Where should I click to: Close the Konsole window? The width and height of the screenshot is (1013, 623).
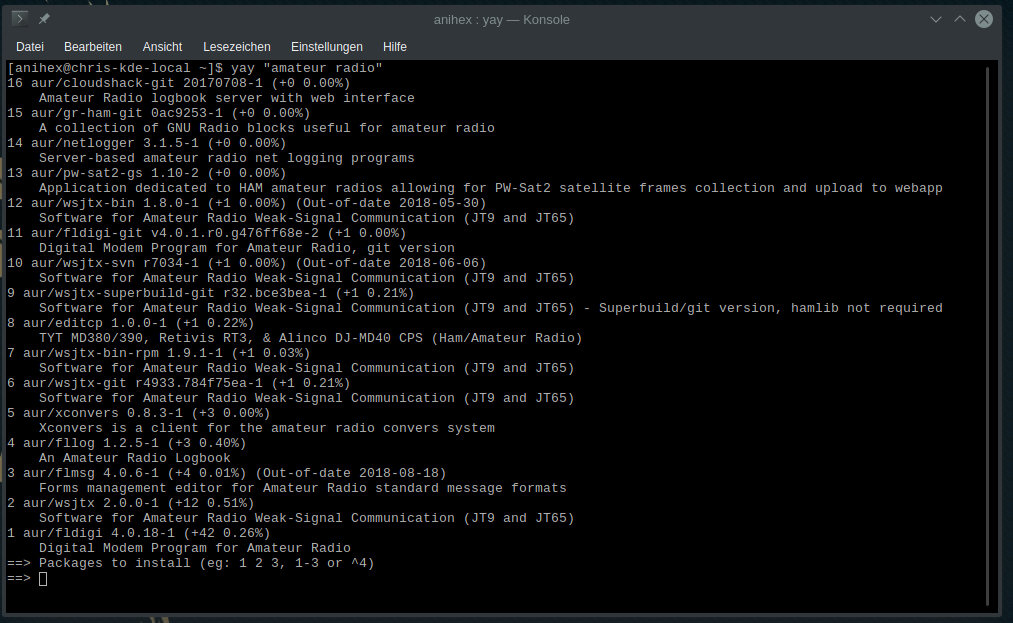pyautogui.click(x=984, y=19)
